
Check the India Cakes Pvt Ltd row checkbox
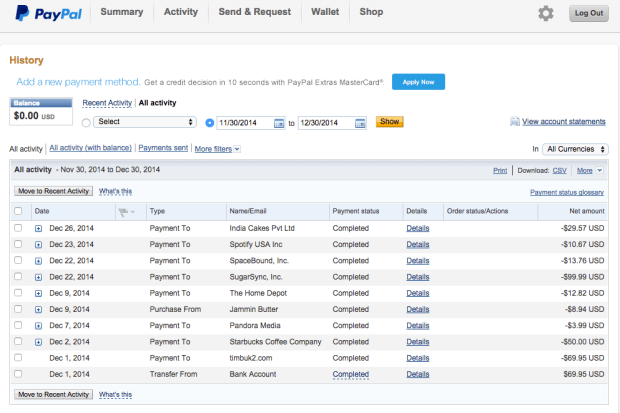(x=18, y=228)
